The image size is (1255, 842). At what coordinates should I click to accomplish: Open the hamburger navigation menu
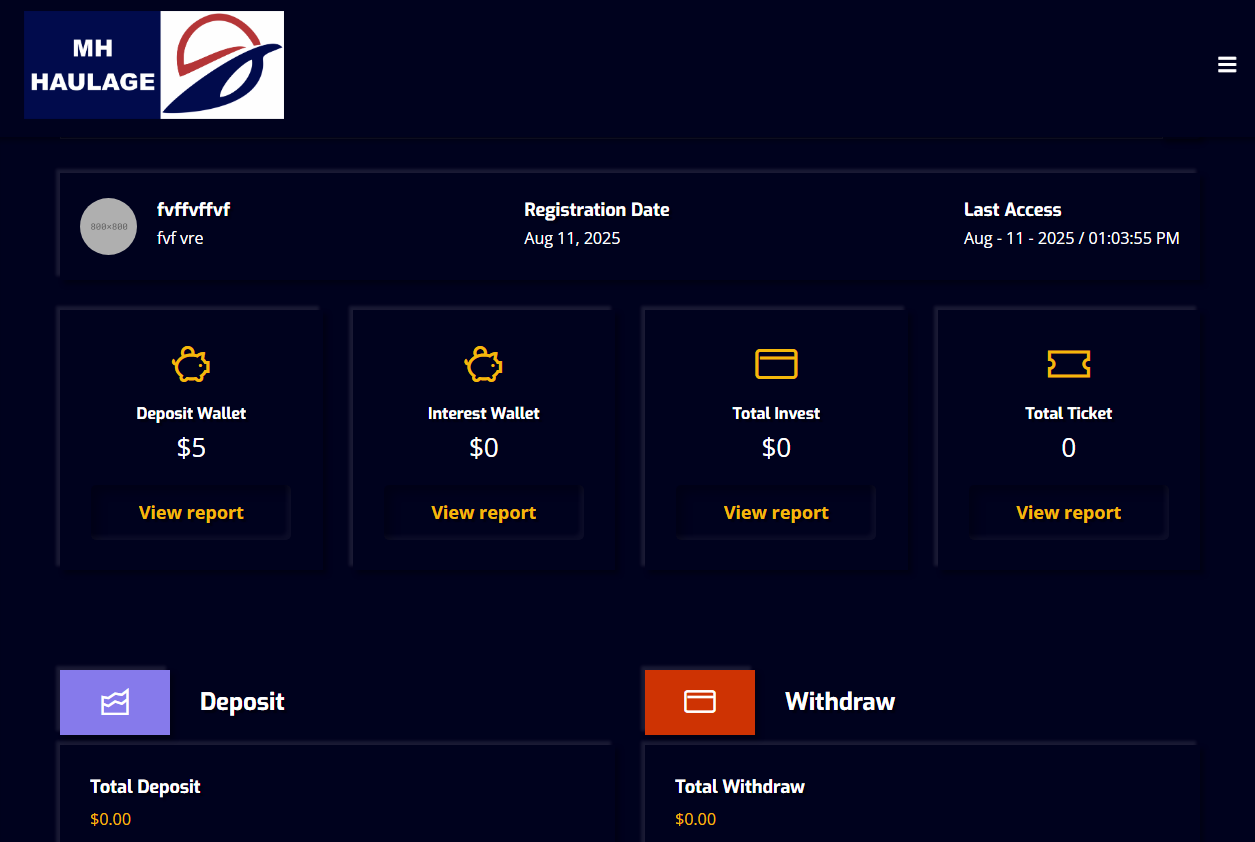click(x=1227, y=65)
